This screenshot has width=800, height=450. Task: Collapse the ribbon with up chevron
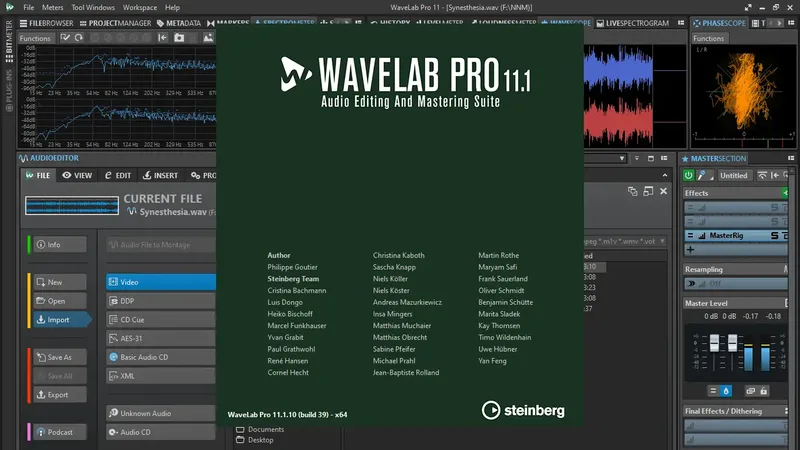click(x=664, y=176)
